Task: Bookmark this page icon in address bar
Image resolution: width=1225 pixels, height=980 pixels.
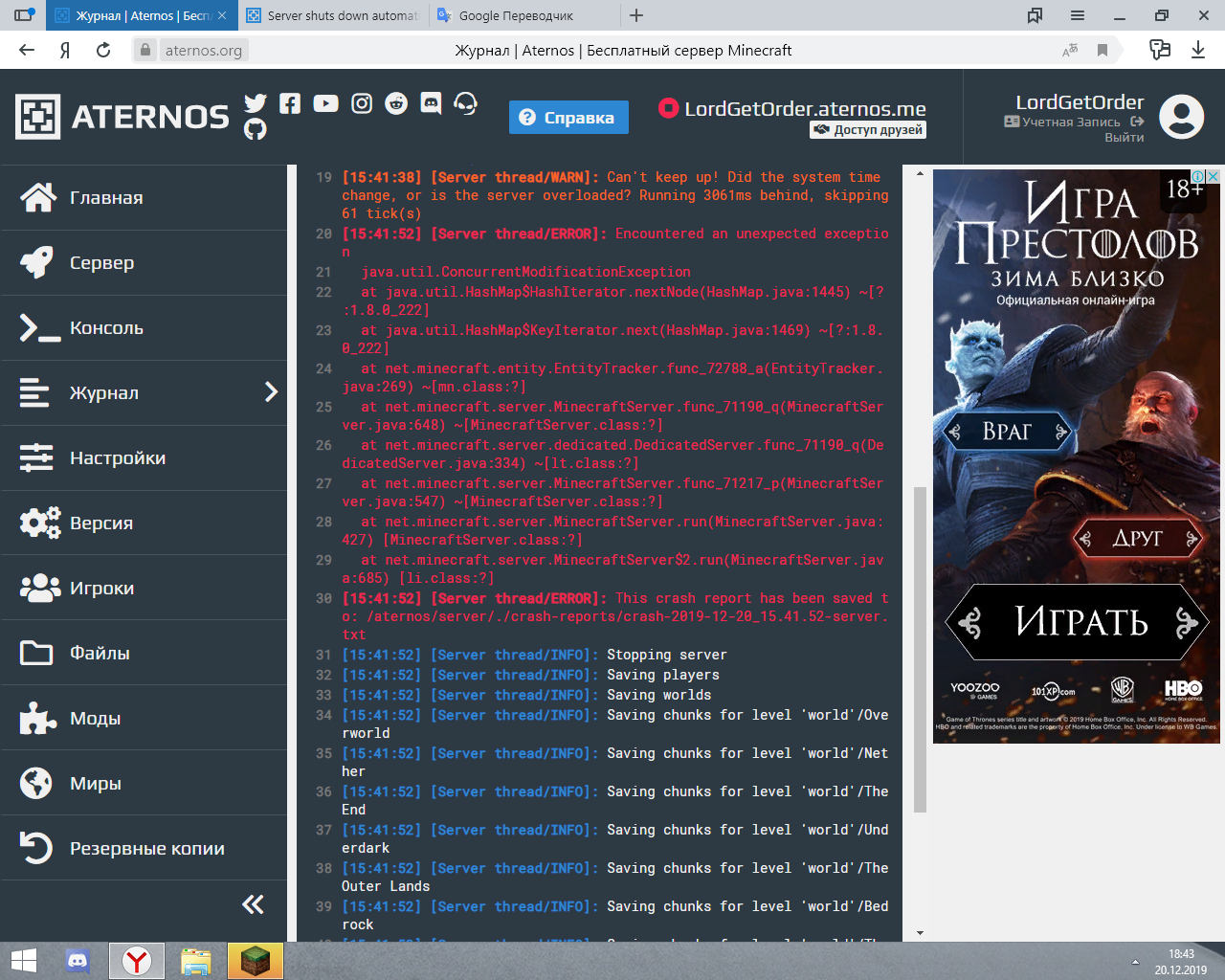Action: 1102,50
